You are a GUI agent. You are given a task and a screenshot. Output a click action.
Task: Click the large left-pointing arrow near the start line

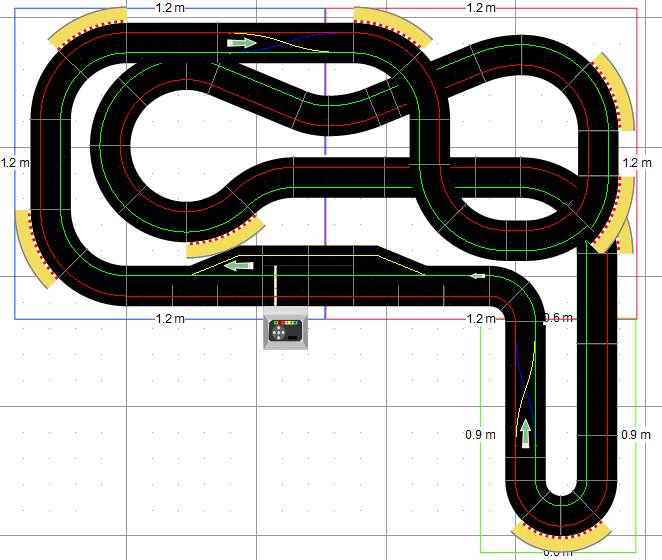(x=237, y=265)
